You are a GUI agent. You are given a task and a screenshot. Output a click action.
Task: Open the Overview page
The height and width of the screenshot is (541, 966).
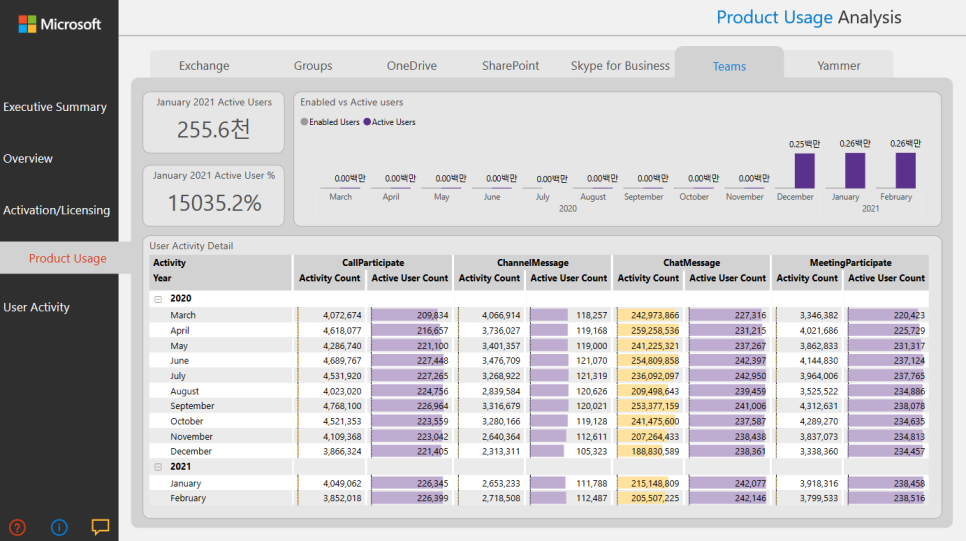[x=28, y=158]
